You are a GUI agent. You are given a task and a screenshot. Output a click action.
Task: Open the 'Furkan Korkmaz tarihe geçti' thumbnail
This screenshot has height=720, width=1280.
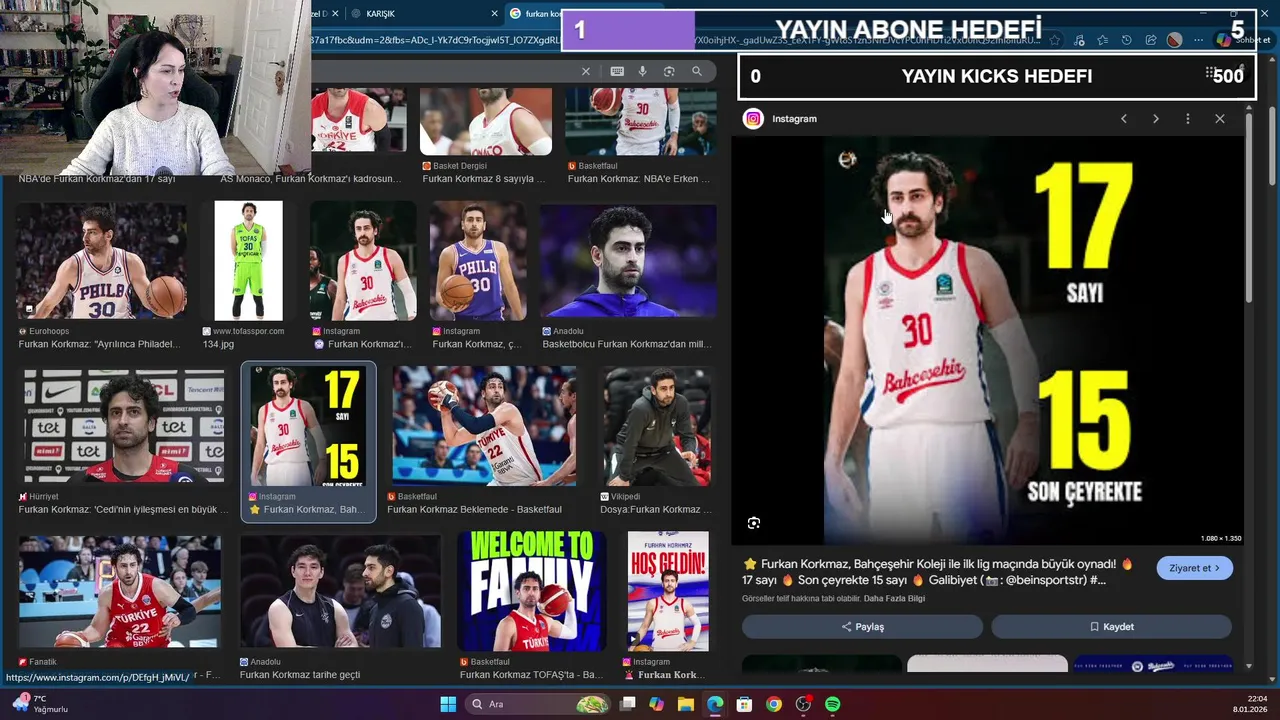coord(340,592)
